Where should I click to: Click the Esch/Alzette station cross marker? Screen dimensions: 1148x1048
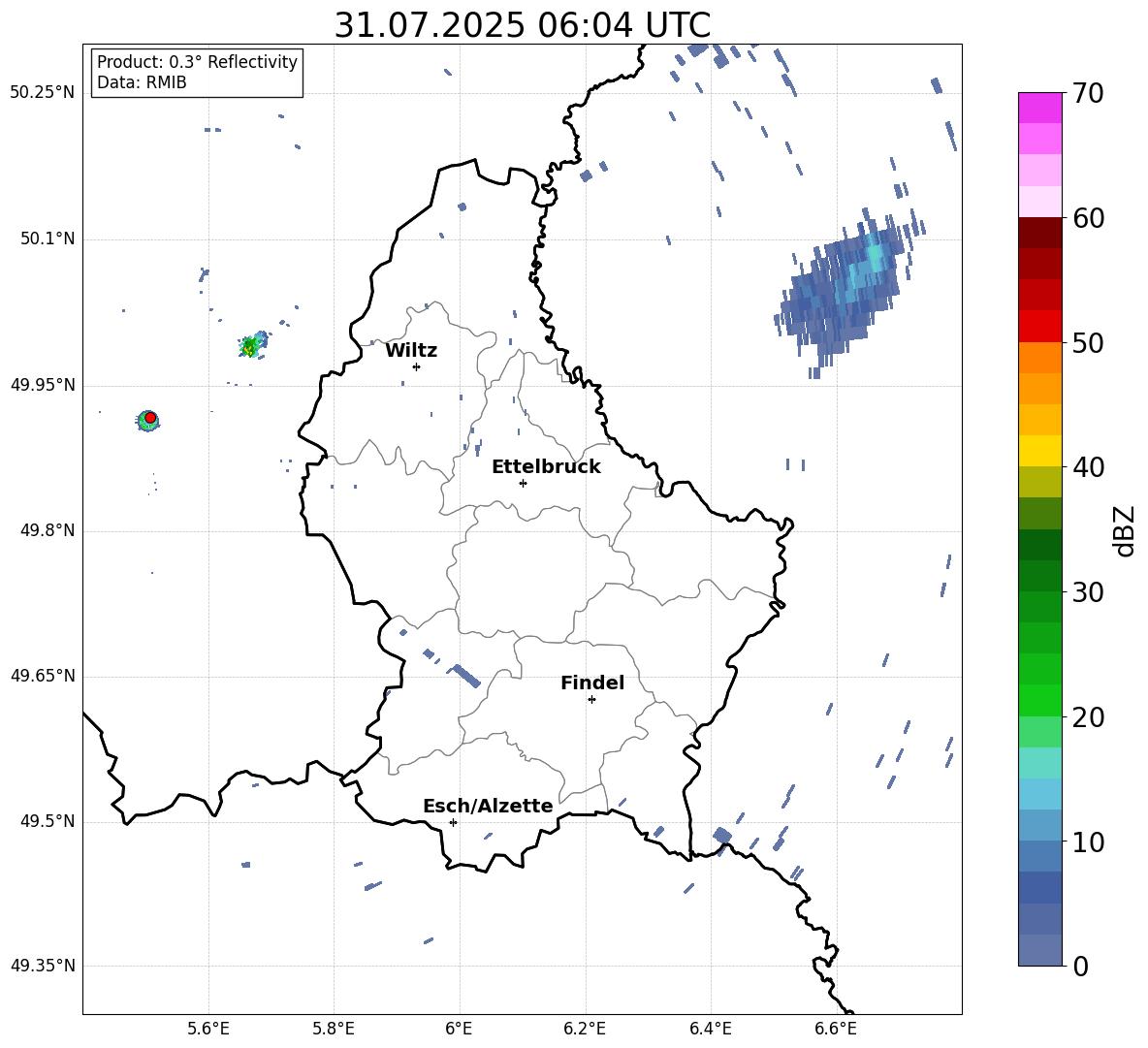(x=453, y=822)
